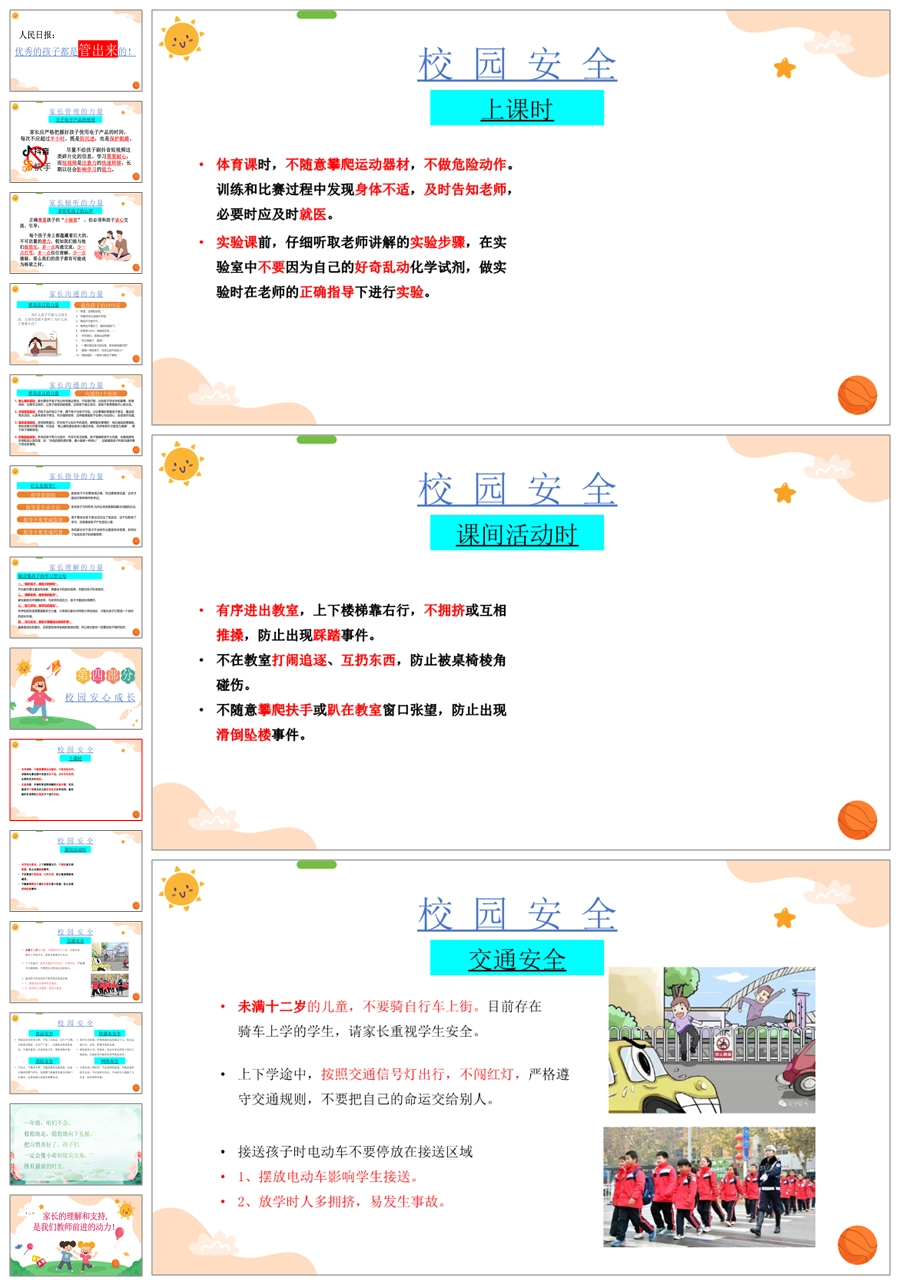Open the 家长指导的力量 slide thumbnail
The image size is (900, 1286).
tap(76, 506)
